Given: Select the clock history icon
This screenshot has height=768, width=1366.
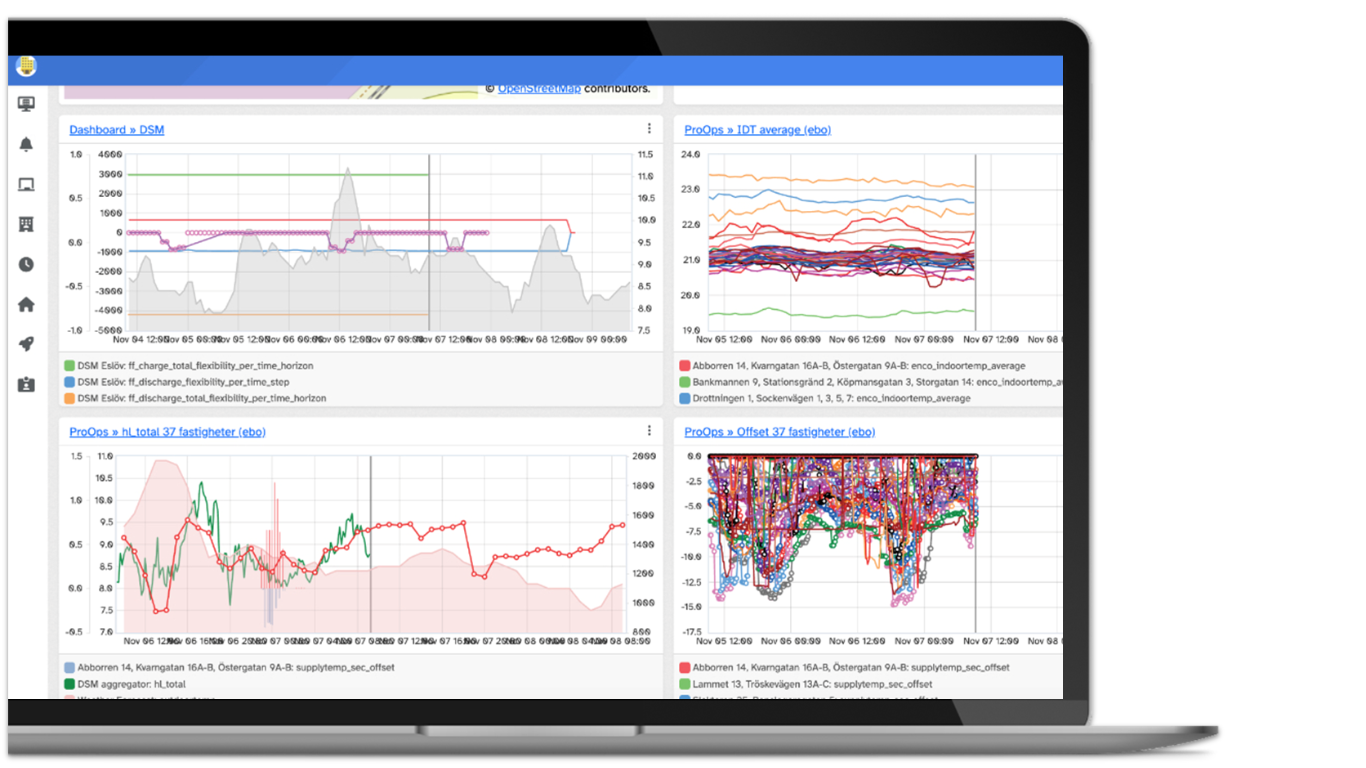Looking at the screenshot, I should [x=26, y=264].
